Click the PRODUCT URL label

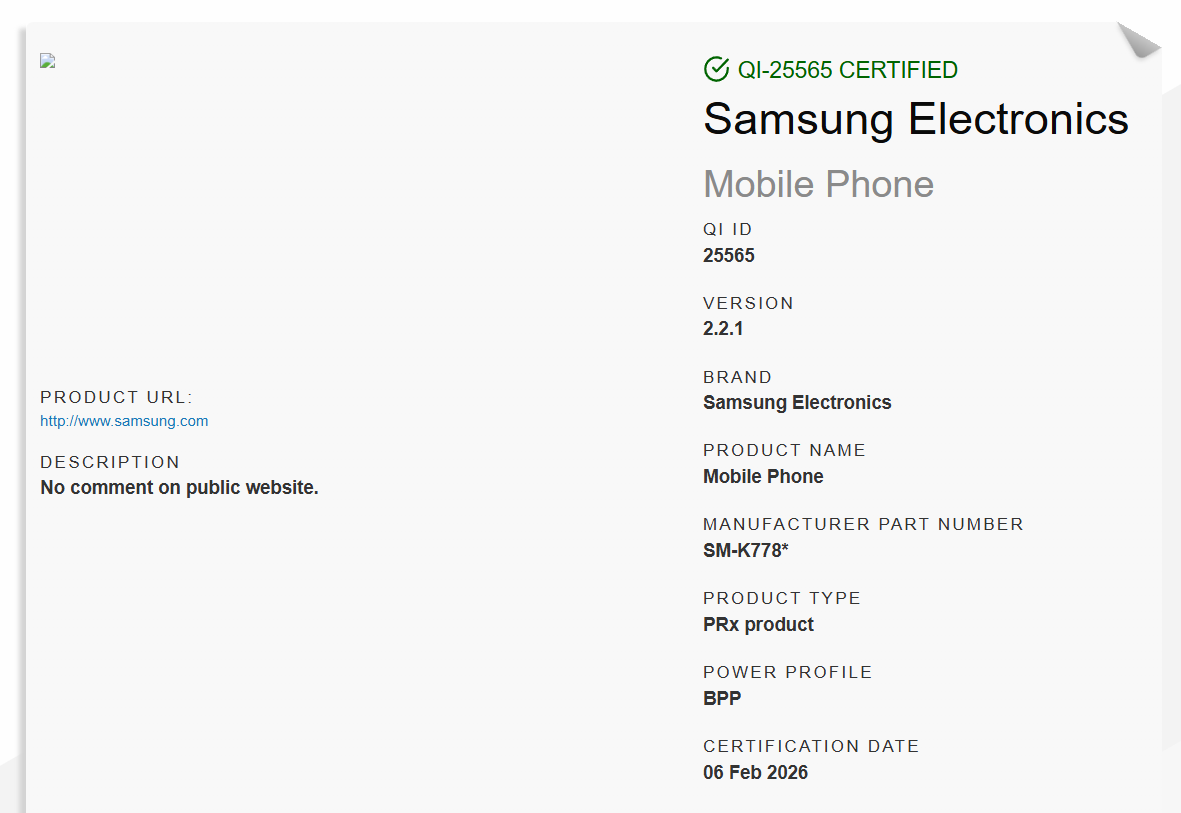[116, 397]
